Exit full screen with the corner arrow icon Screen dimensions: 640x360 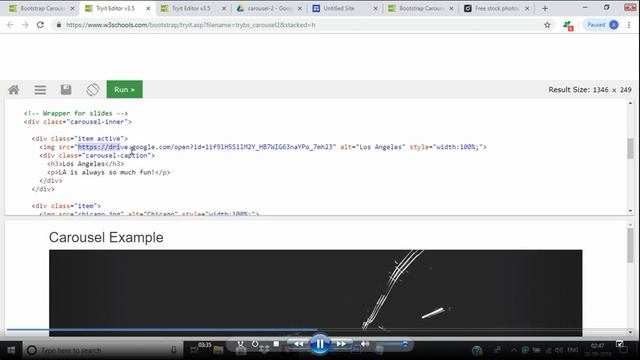coord(620,345)
